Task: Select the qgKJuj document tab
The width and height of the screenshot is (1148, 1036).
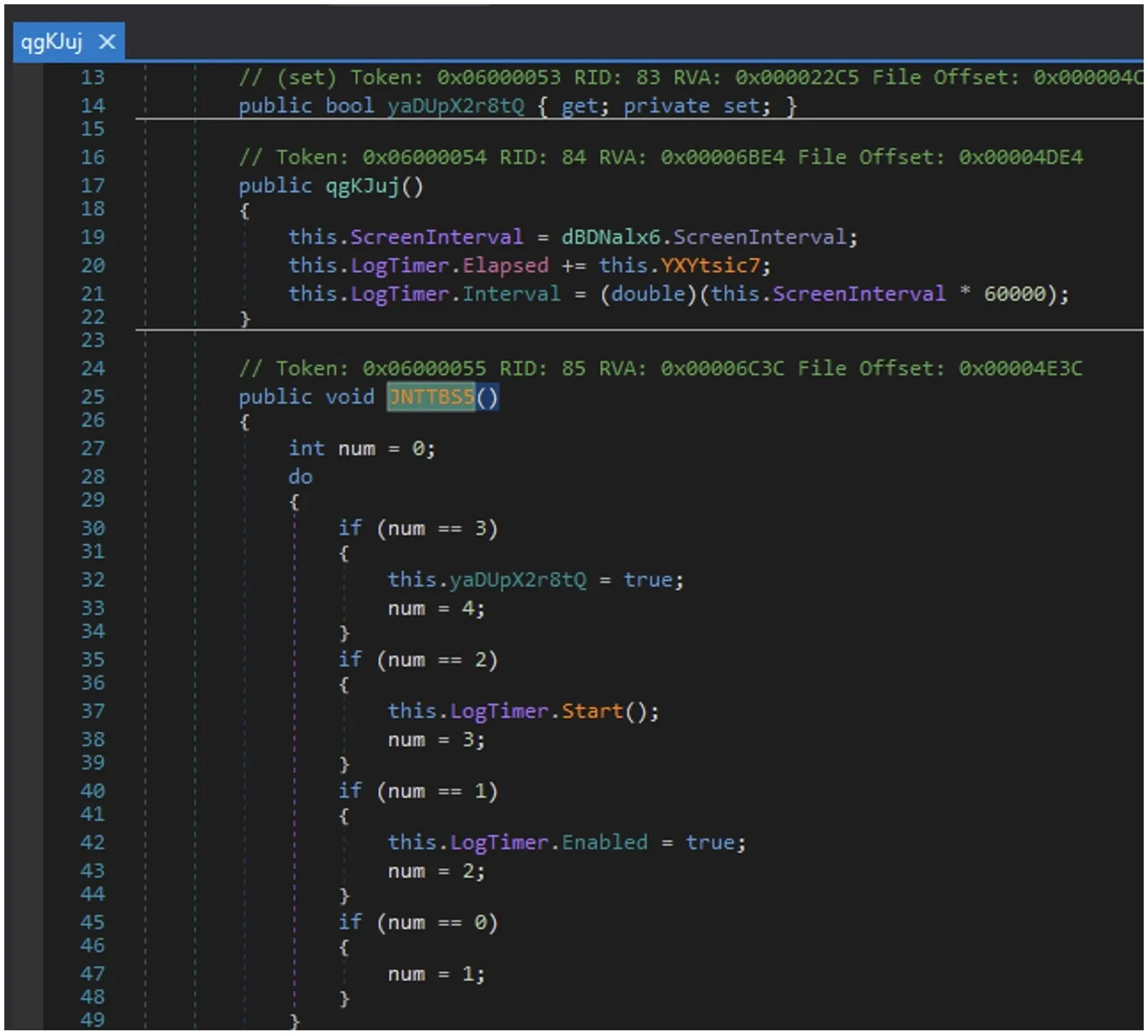Action: 69,43
